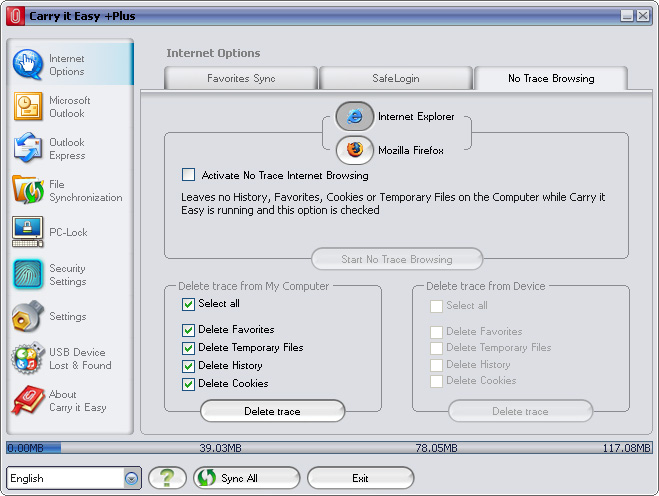Click the English language field

[x=66, y=478]
